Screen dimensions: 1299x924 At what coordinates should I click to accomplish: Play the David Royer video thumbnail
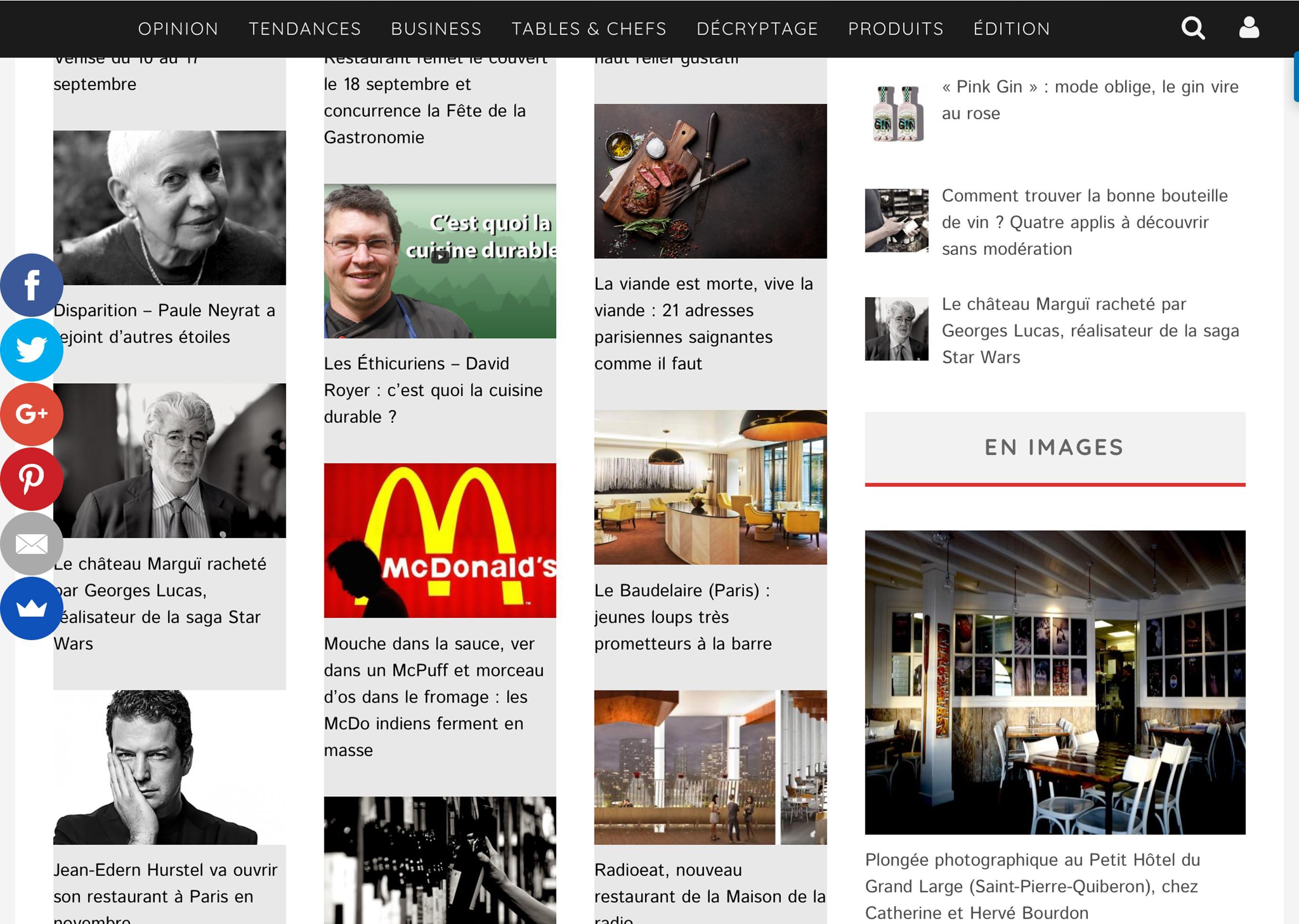click(x=440, y=260)
